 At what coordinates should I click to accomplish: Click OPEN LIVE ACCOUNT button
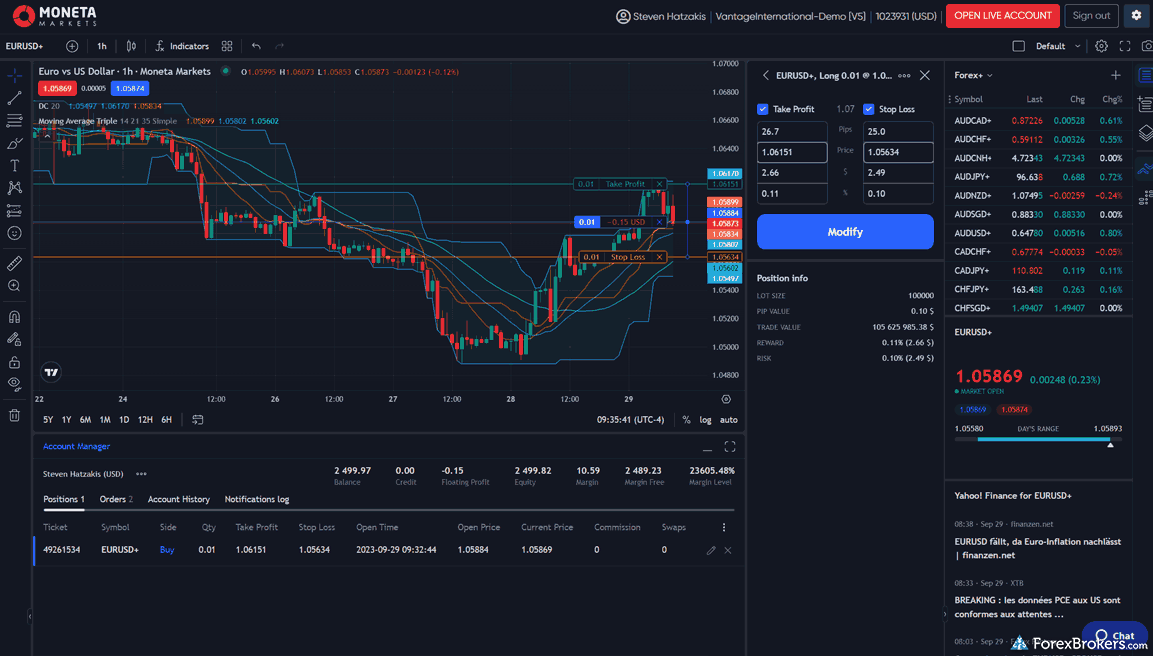[1003, 15]
